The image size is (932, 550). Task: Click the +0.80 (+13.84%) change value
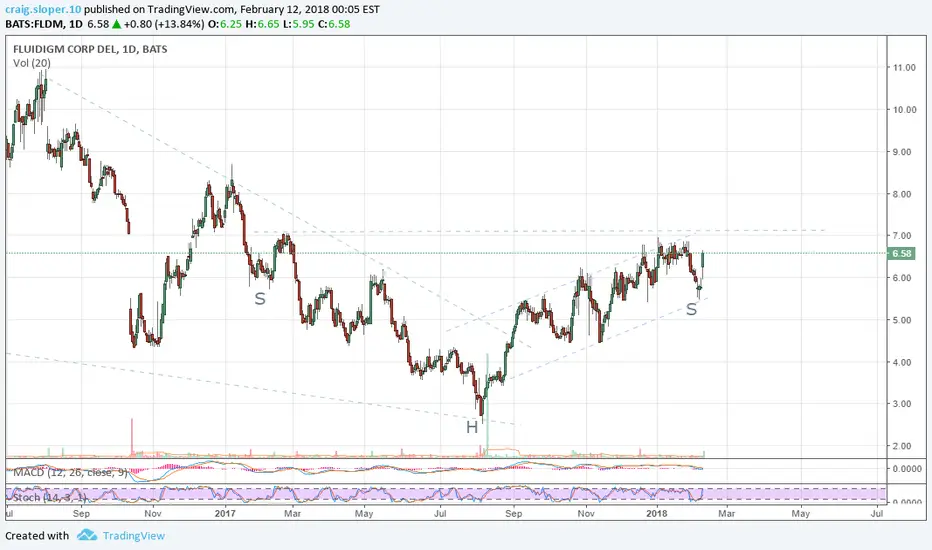click(x=162, y=24)
